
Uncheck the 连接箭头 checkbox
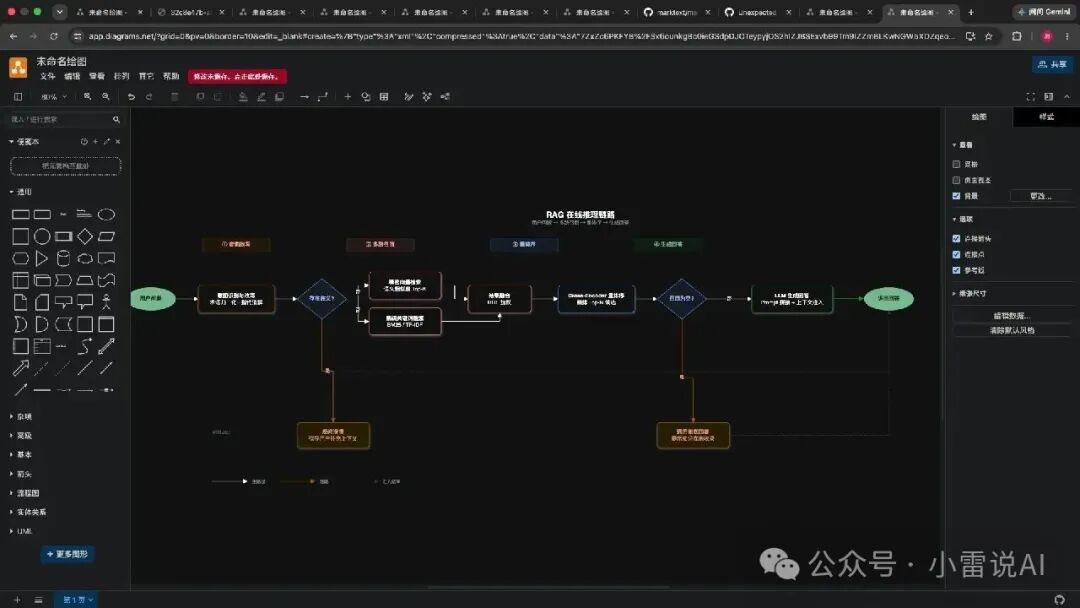coord(956,239)
